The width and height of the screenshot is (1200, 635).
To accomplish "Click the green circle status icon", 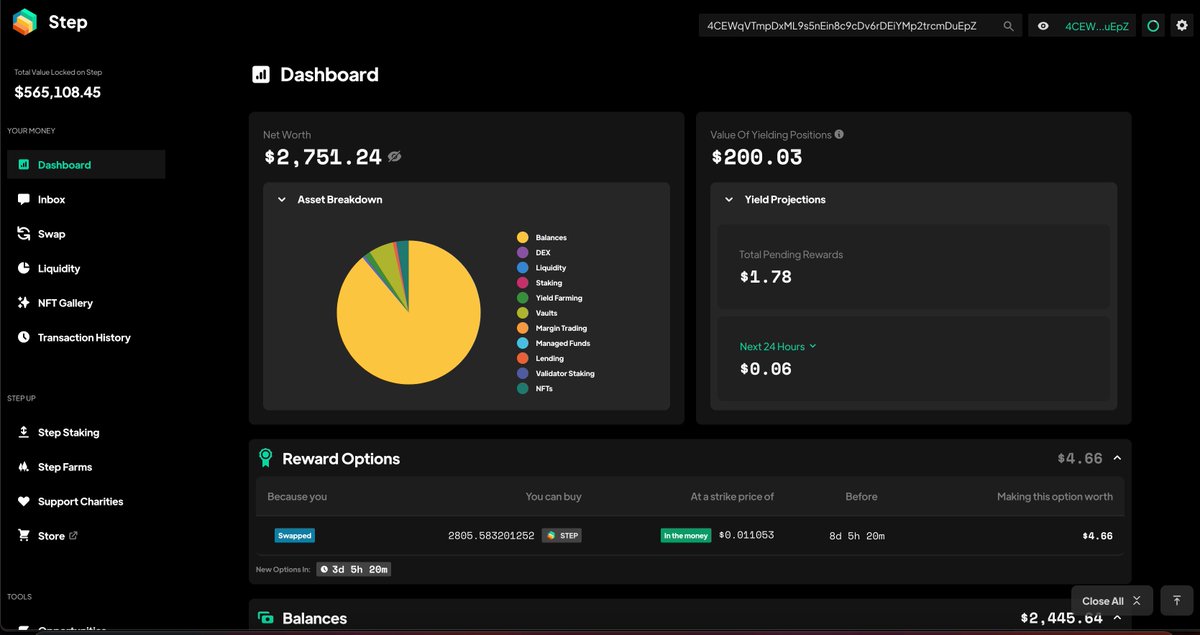I will pyautogui.click(x=1153, y=26).
